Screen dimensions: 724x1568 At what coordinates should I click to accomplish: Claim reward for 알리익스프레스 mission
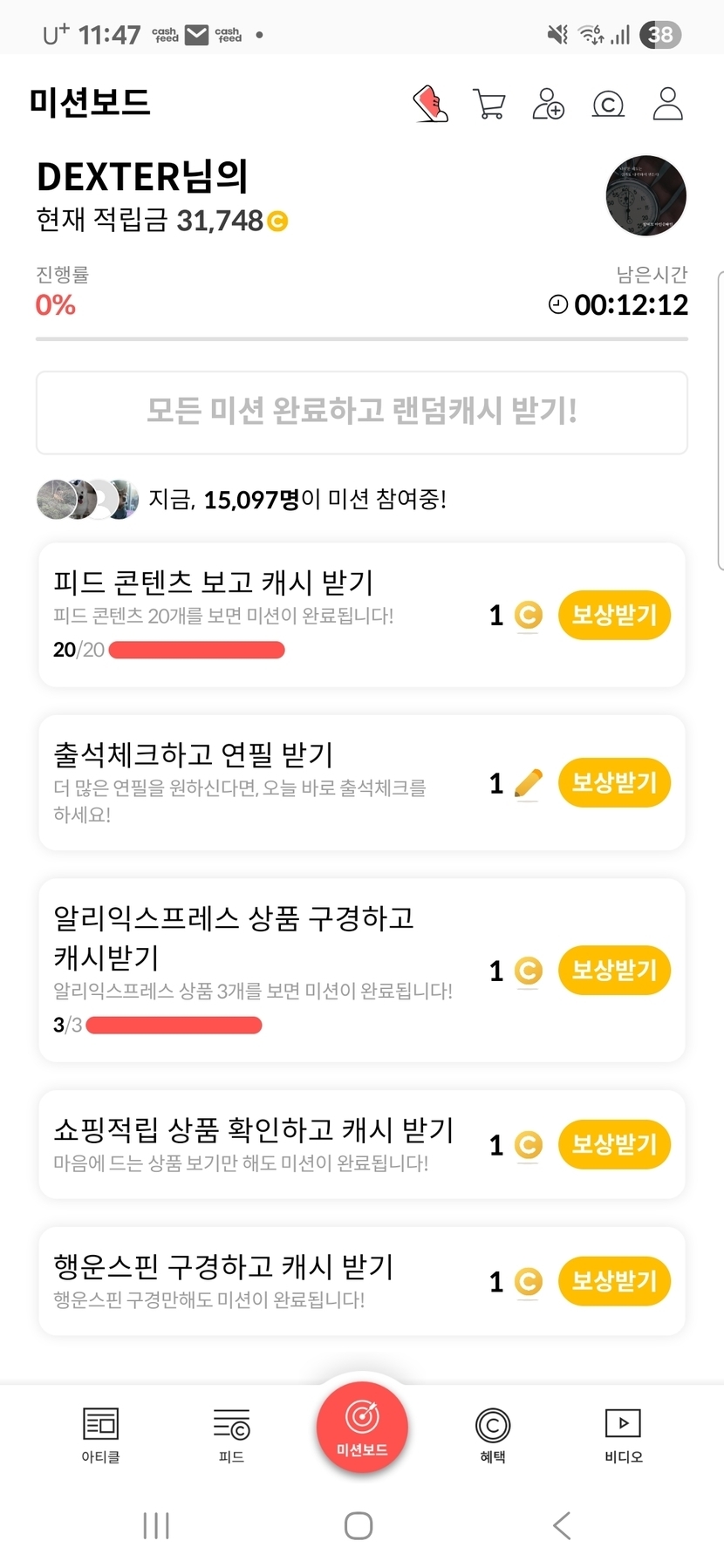[614, 970]
